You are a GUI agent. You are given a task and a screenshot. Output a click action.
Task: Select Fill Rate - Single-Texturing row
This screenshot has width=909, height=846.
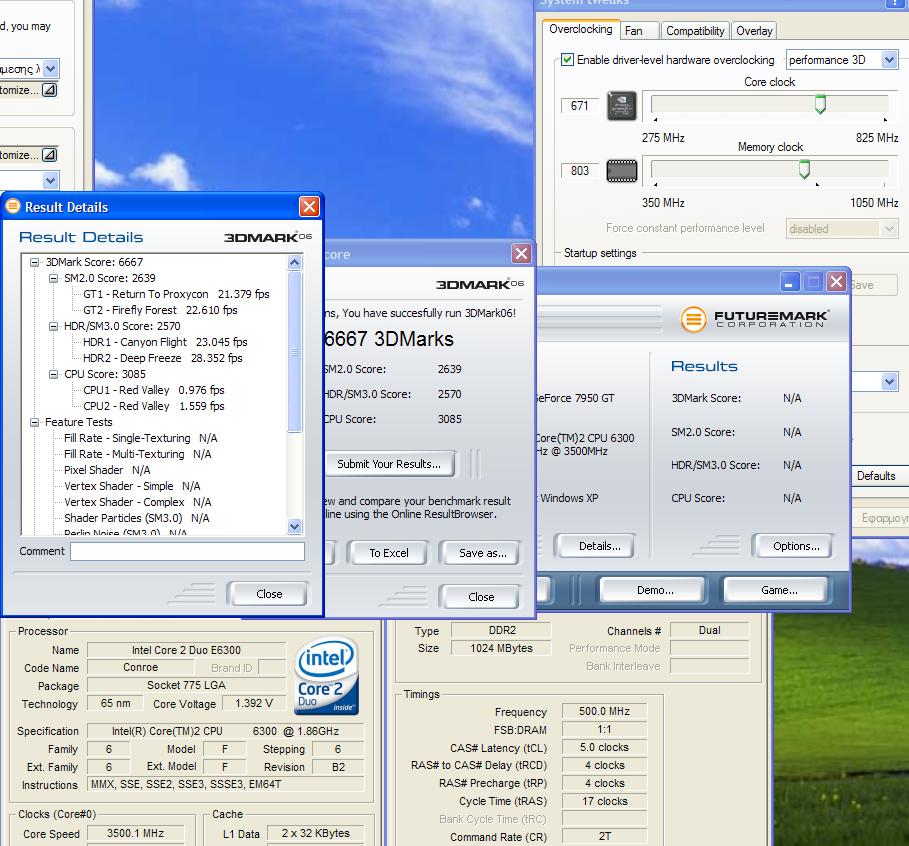141,438
